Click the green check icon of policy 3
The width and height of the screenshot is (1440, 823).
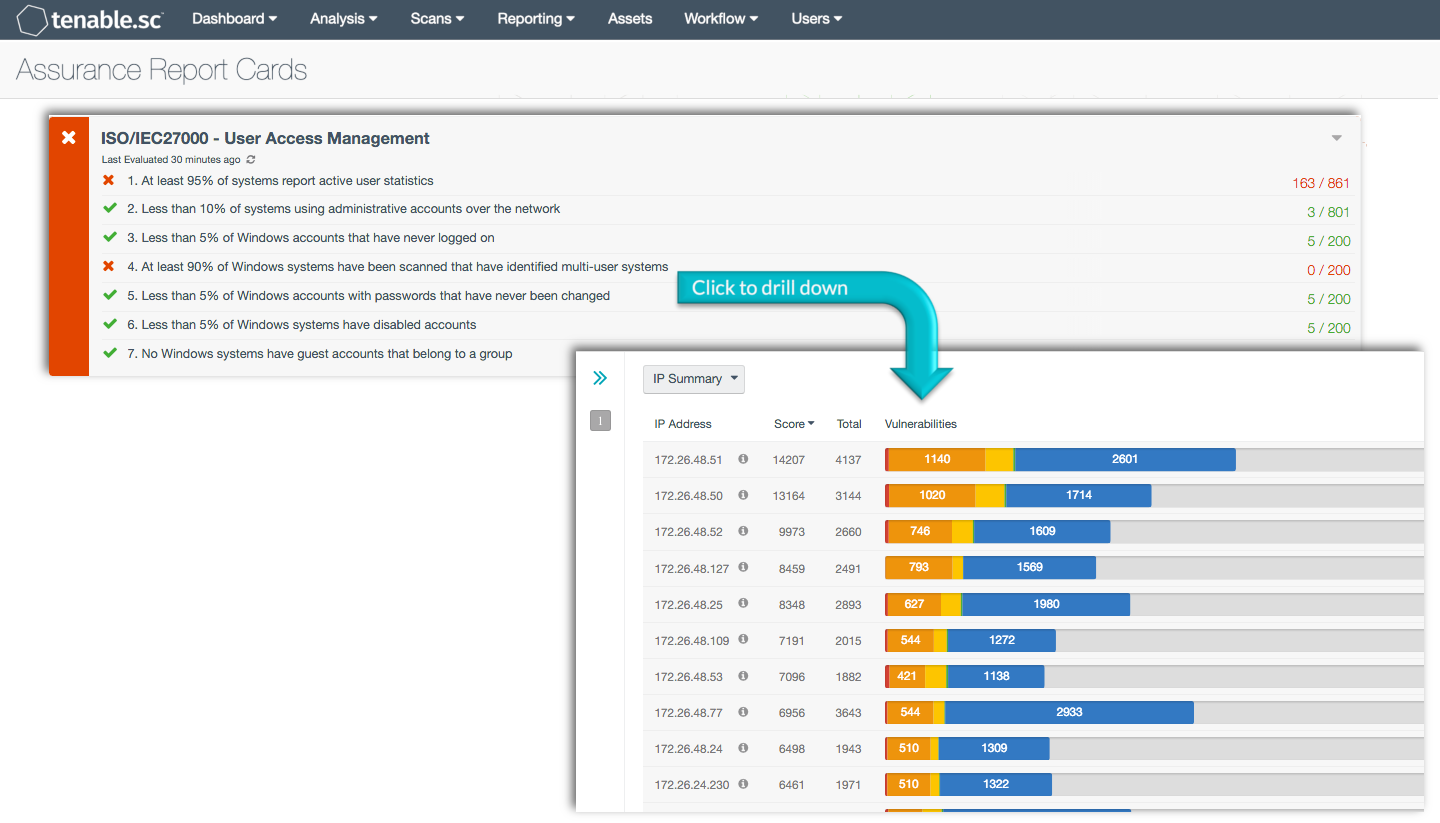(x=110, y=237)
